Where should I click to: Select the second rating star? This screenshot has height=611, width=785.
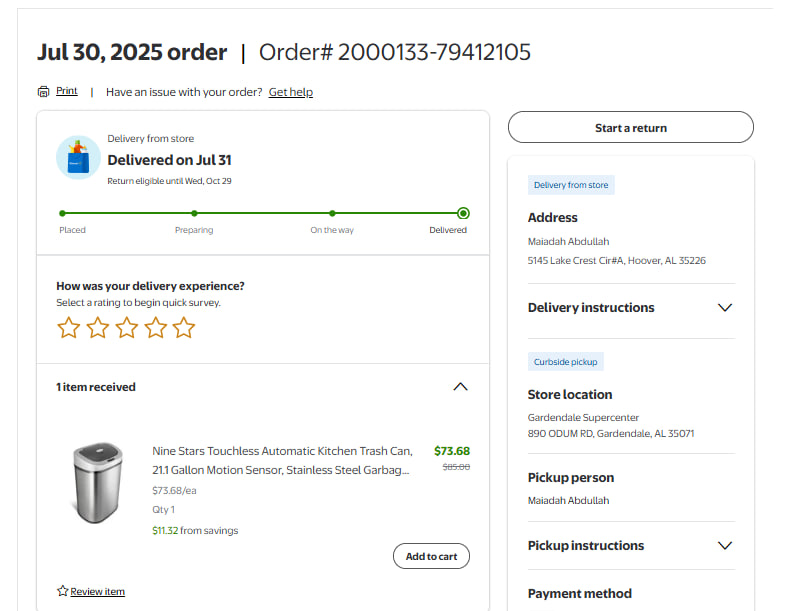point(97,328)
